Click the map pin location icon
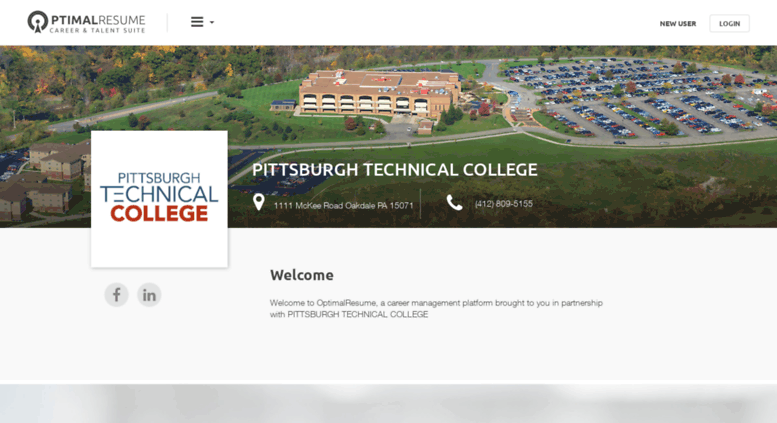Image resolution: width=777 pixels, height=423 pixels. 258,202
